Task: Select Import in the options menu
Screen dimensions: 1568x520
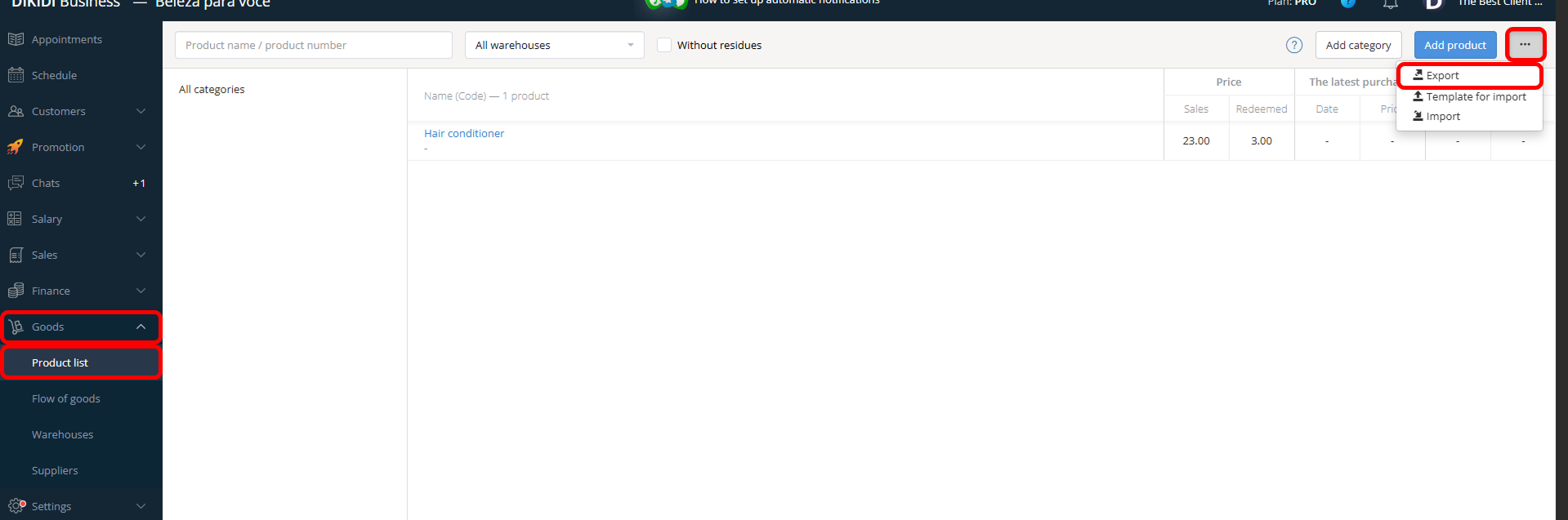Action: point(1443,117)
